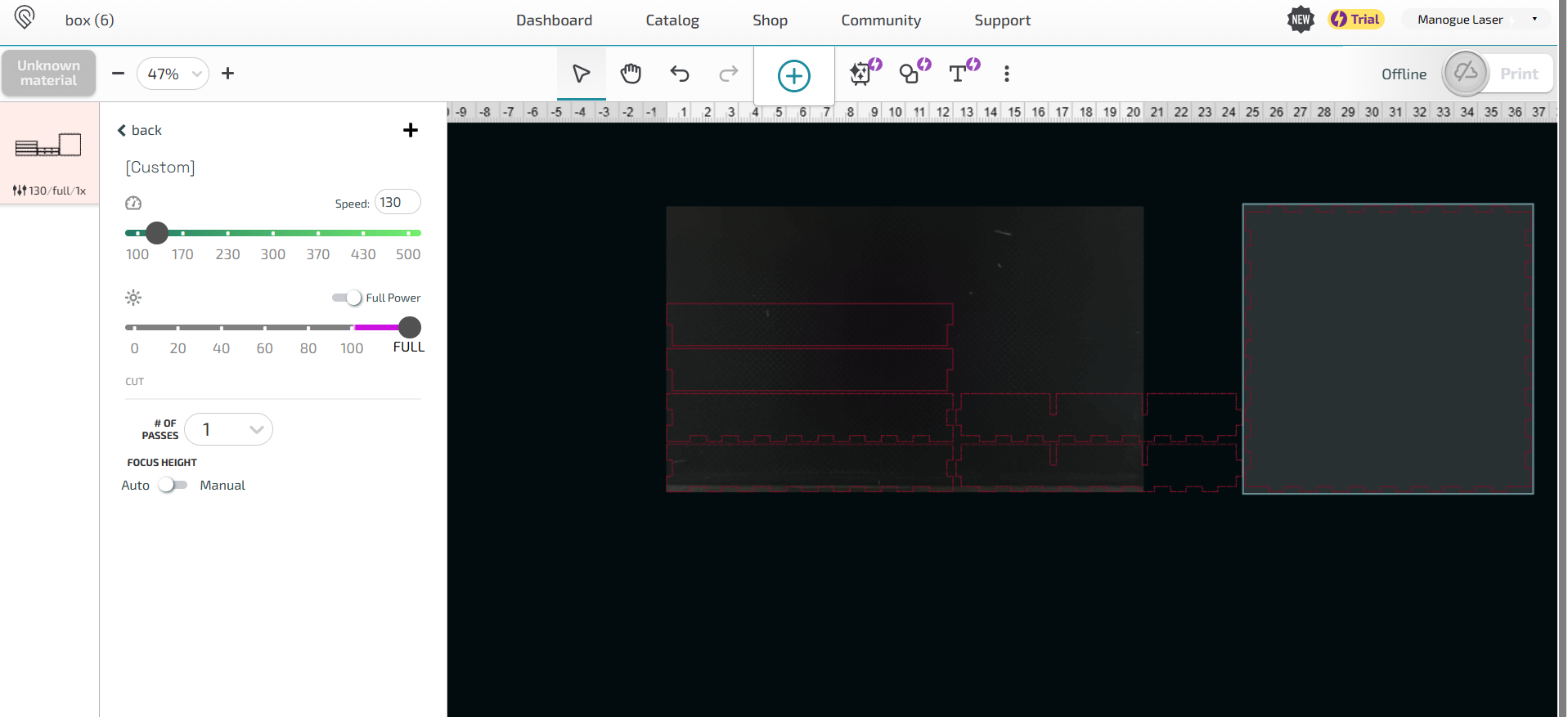Click the undo arrow icon

(680, 74)
